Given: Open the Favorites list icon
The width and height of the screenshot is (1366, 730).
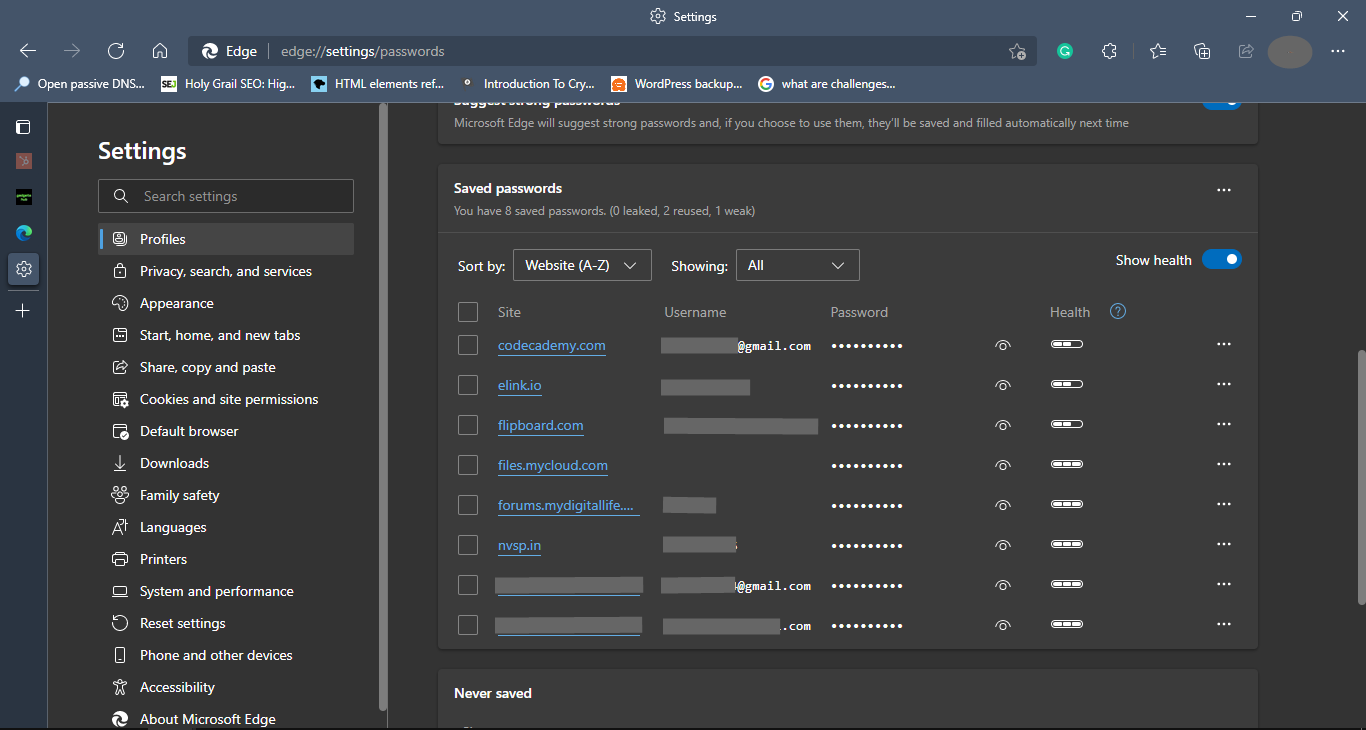Looking at the screenshot, I should coord(1158,51).
